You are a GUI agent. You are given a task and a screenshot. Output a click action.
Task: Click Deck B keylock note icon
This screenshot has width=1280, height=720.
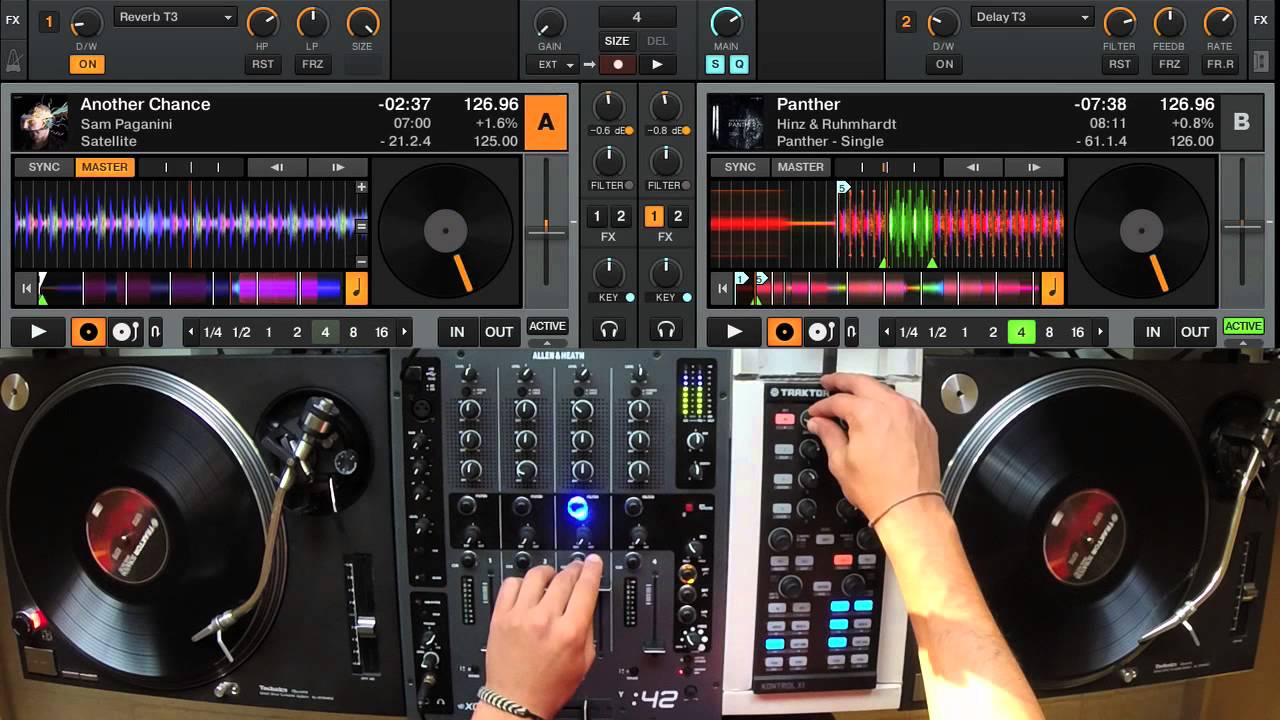[x=1053, y=289]
